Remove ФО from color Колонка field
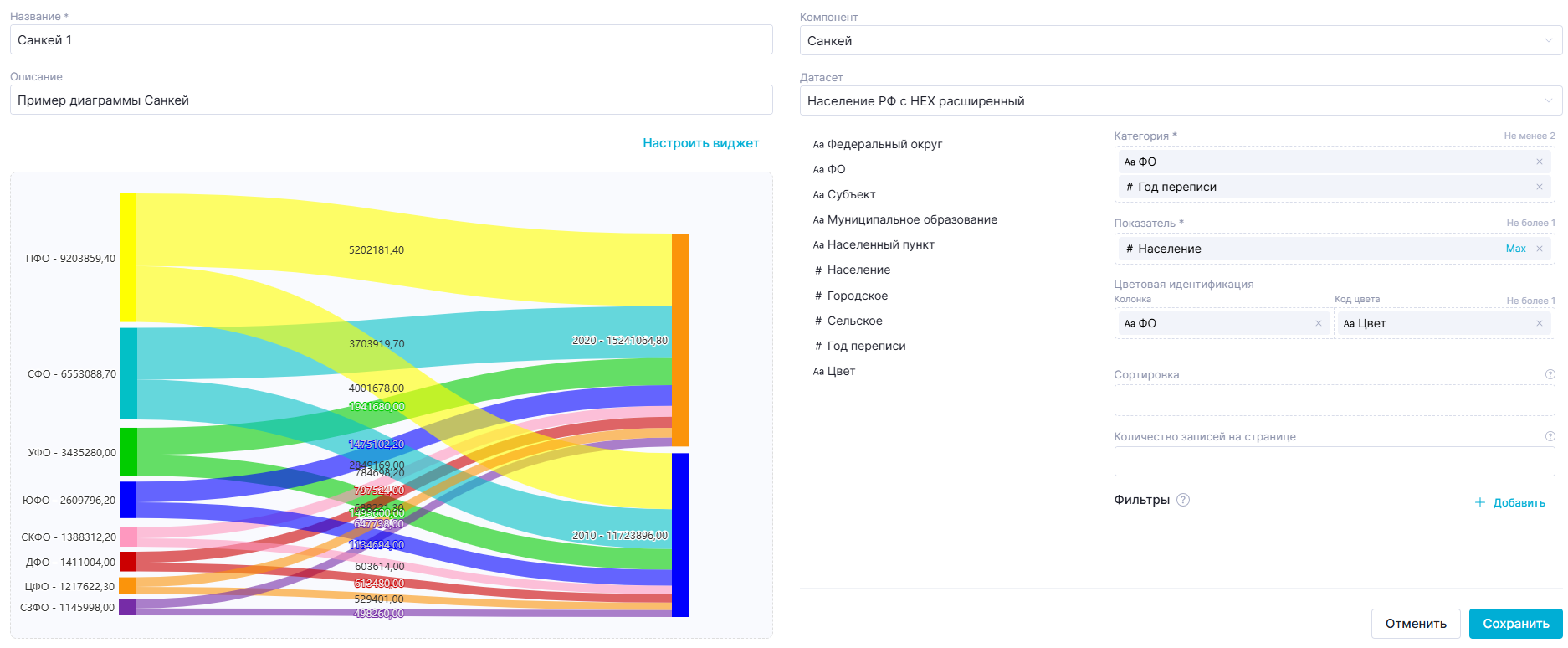The image size is (1568, 648). 1319,323
